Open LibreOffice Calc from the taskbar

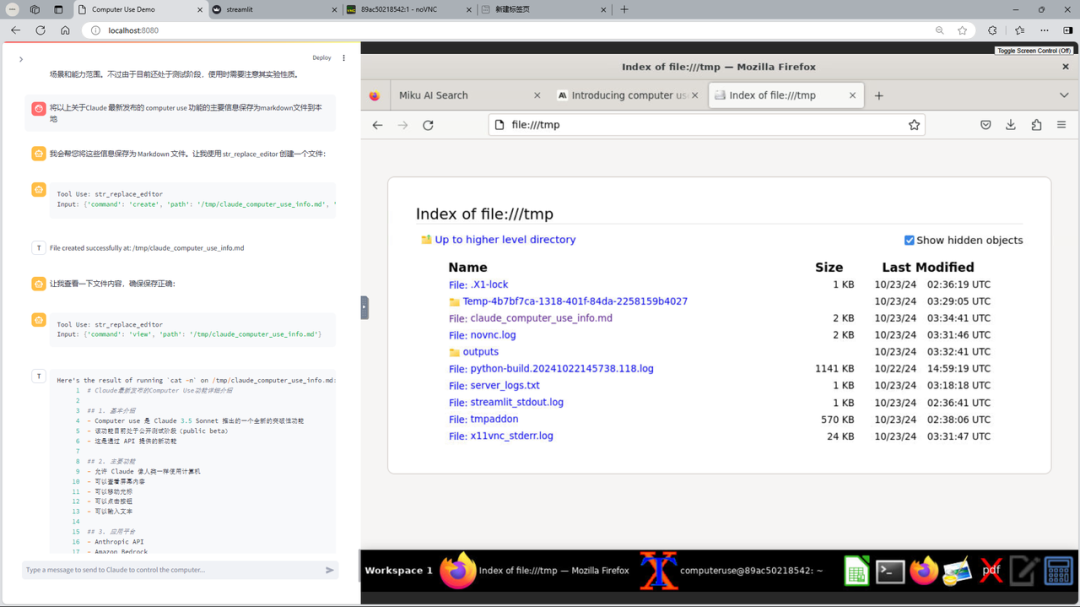856,570
